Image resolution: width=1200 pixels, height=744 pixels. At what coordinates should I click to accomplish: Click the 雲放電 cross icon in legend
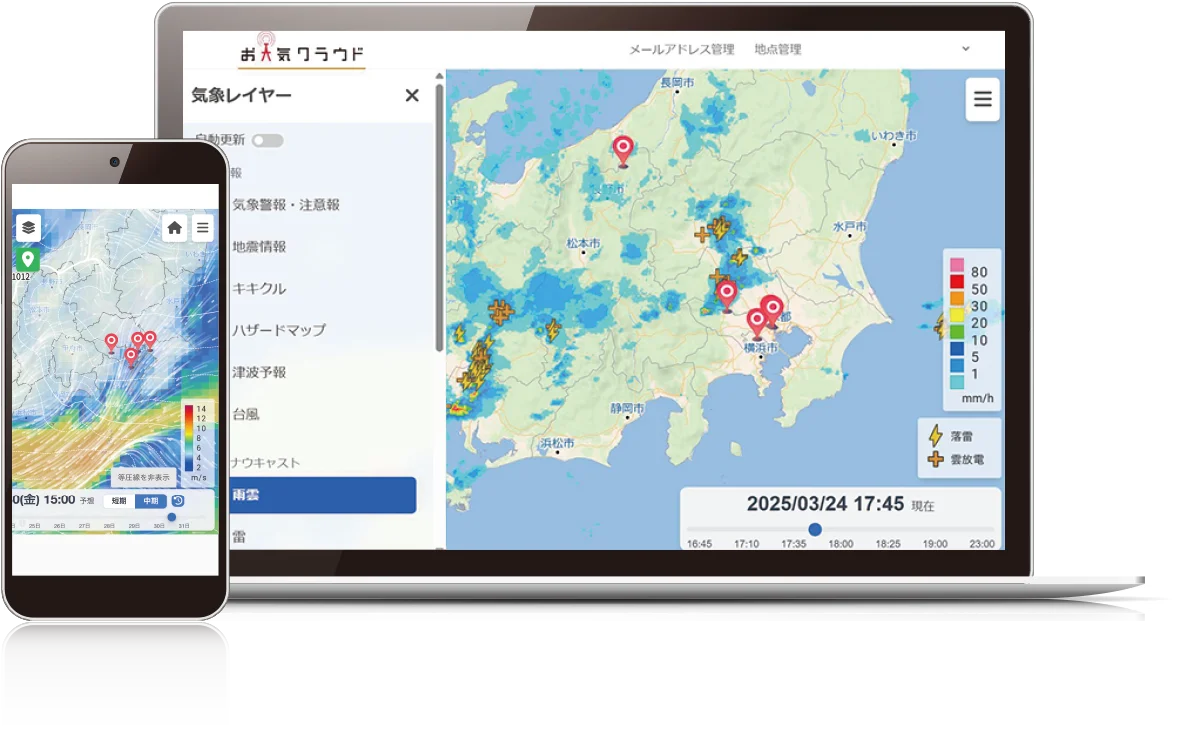(x=936, y=459)
